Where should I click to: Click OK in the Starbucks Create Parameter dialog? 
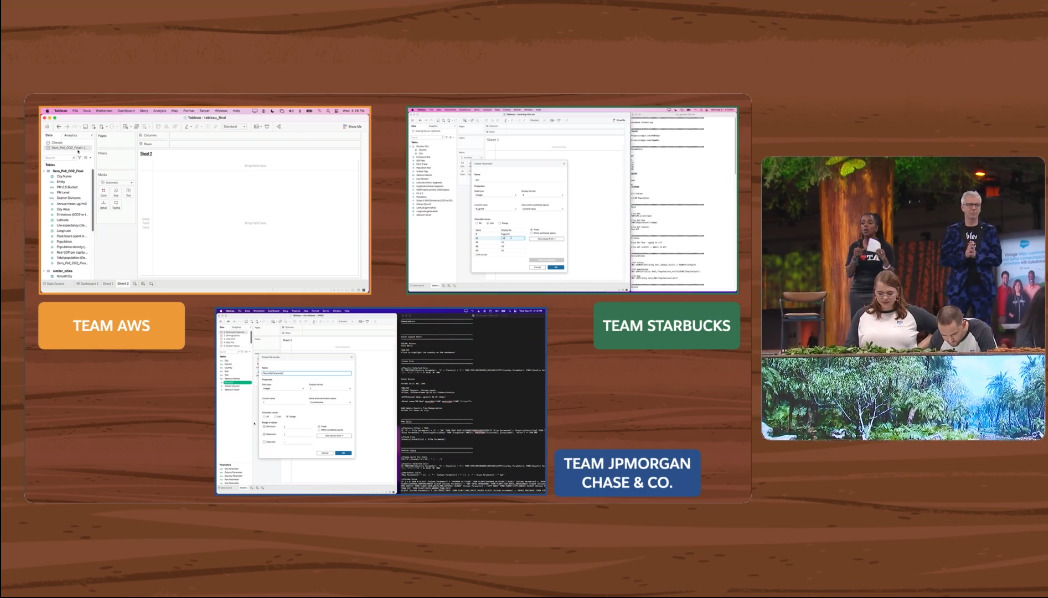556,267
